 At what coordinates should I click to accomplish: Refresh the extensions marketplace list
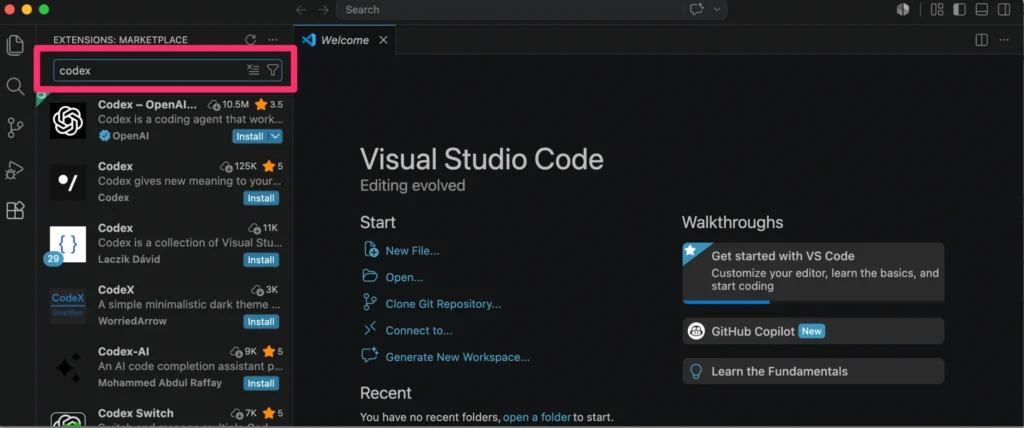[250, 40]
